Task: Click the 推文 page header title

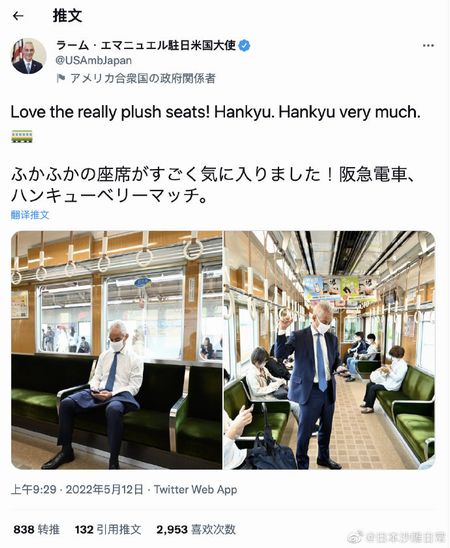Action: pos(67,16)
